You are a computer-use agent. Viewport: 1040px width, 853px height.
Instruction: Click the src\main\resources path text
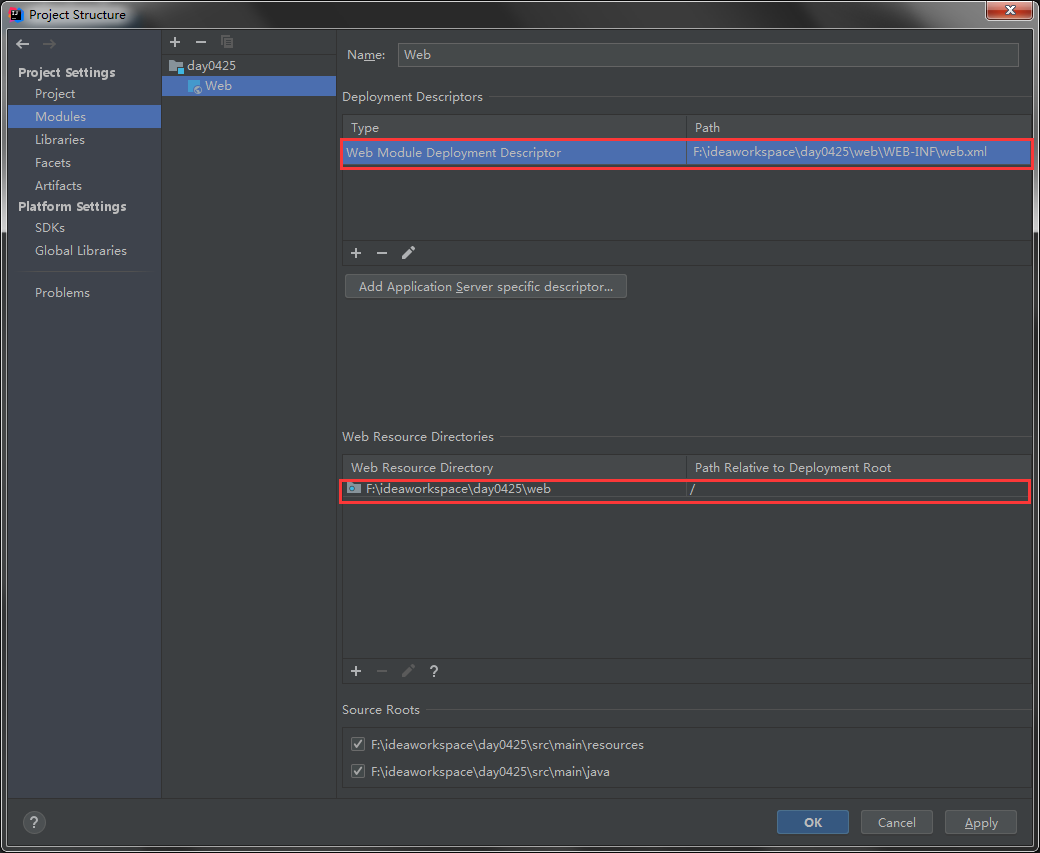click(507, 745)
